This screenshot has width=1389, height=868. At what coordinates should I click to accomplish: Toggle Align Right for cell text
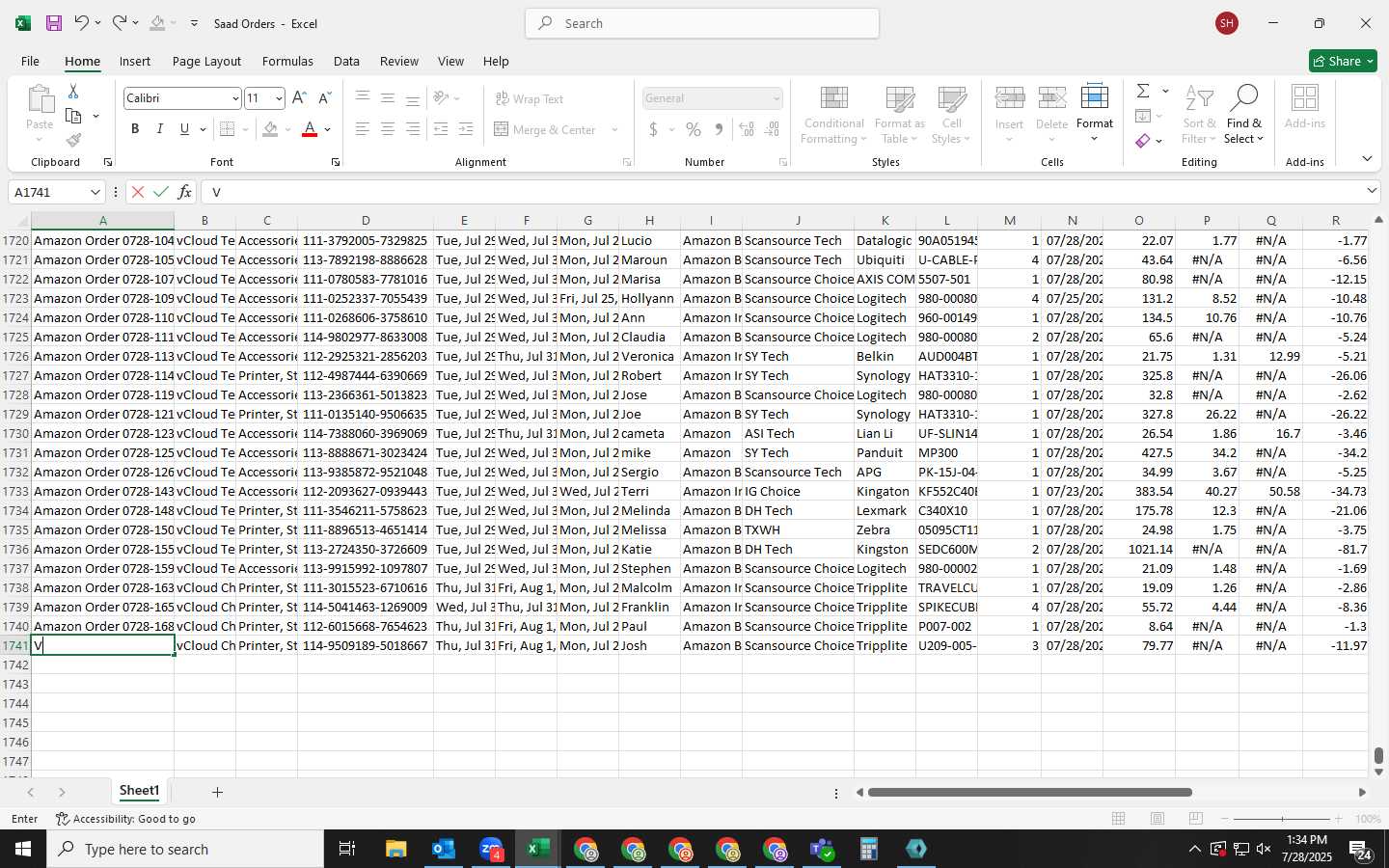(413, 129)
